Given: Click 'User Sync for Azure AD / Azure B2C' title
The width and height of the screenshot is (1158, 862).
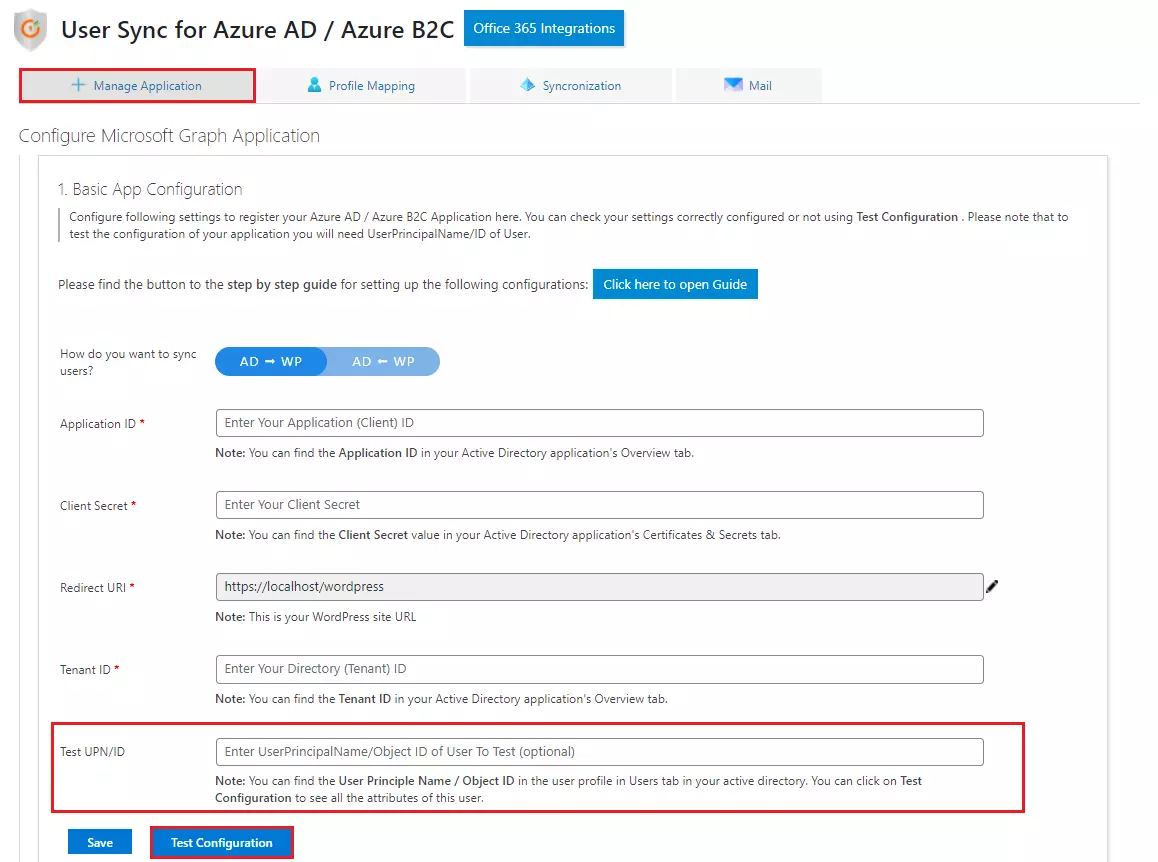Looking at the screenshot, I should click(258, 30).
